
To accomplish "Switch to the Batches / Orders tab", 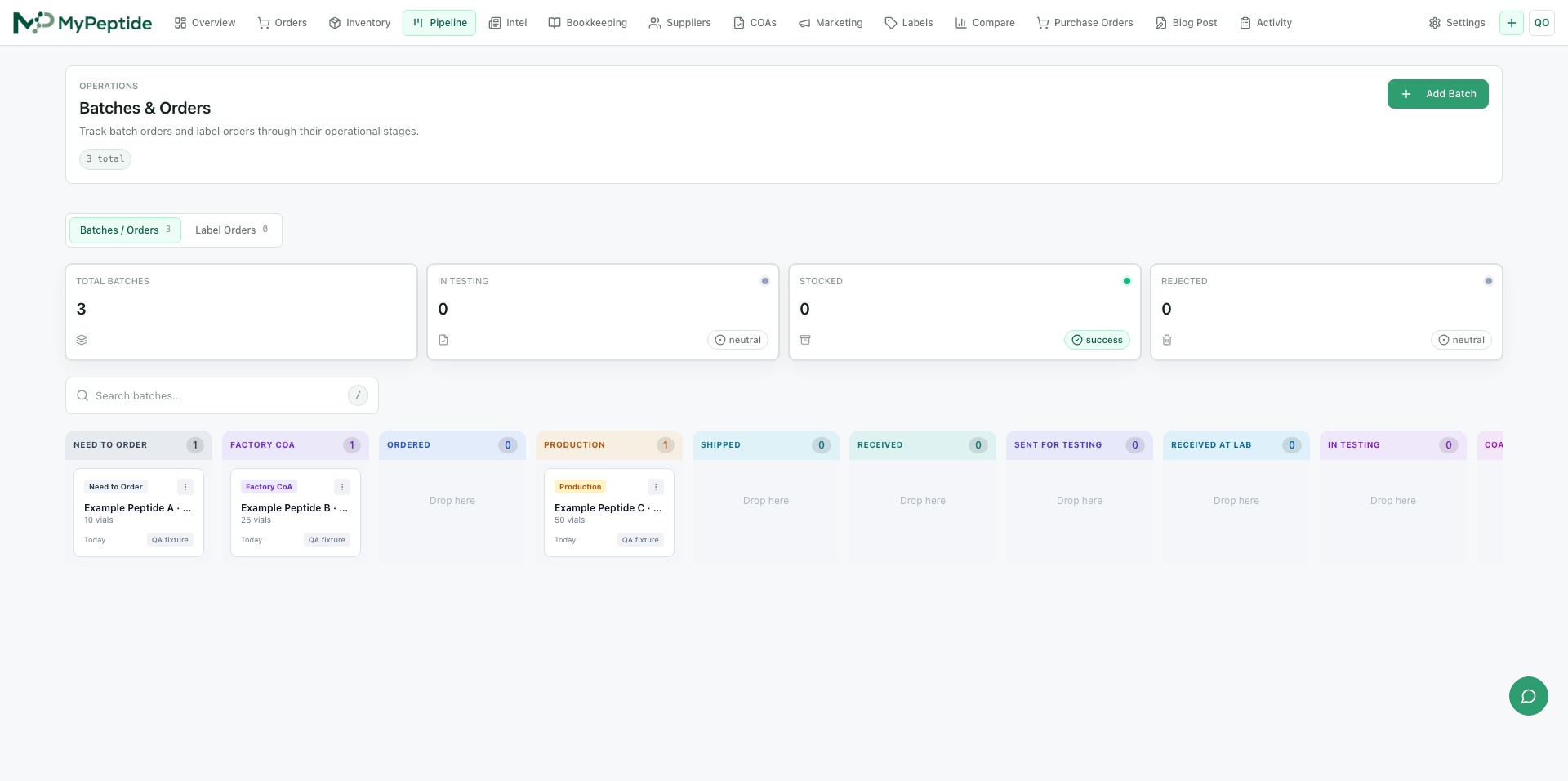I will [125, 230].
